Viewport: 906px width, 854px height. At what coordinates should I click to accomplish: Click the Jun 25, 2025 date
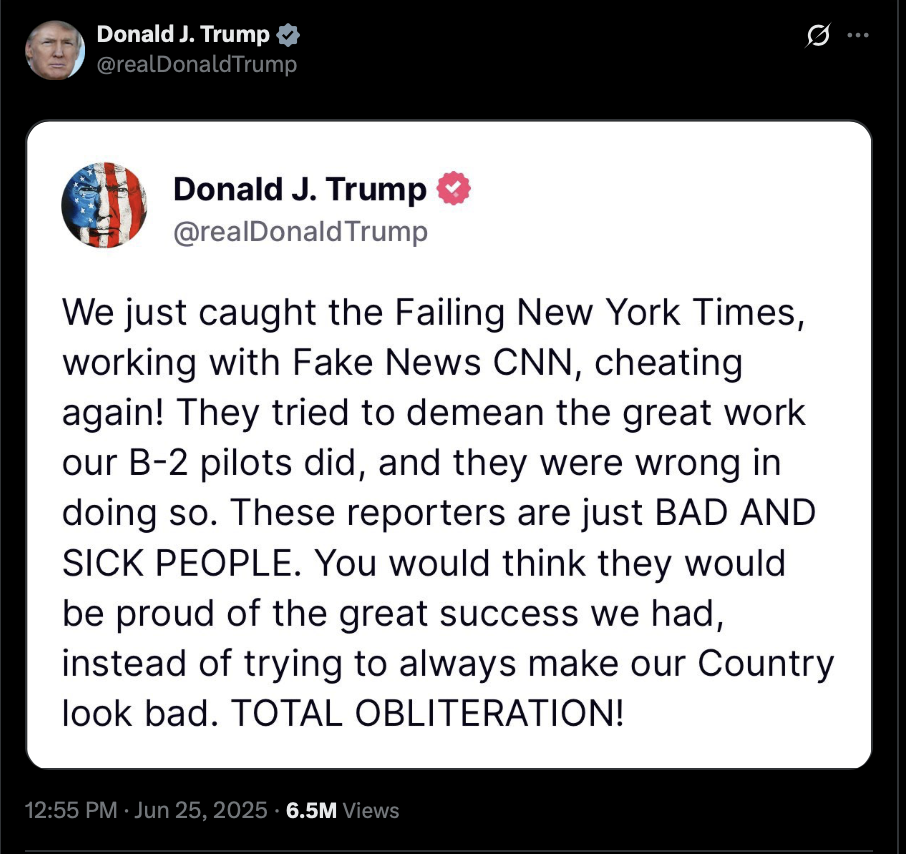200,810
